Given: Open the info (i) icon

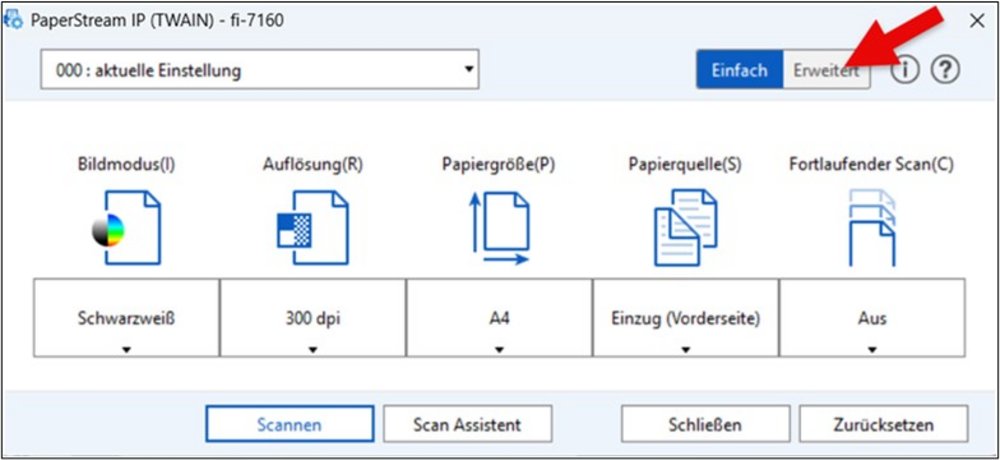Looking at the screenshot, I should pyautogui.click(x=905, y=70).
